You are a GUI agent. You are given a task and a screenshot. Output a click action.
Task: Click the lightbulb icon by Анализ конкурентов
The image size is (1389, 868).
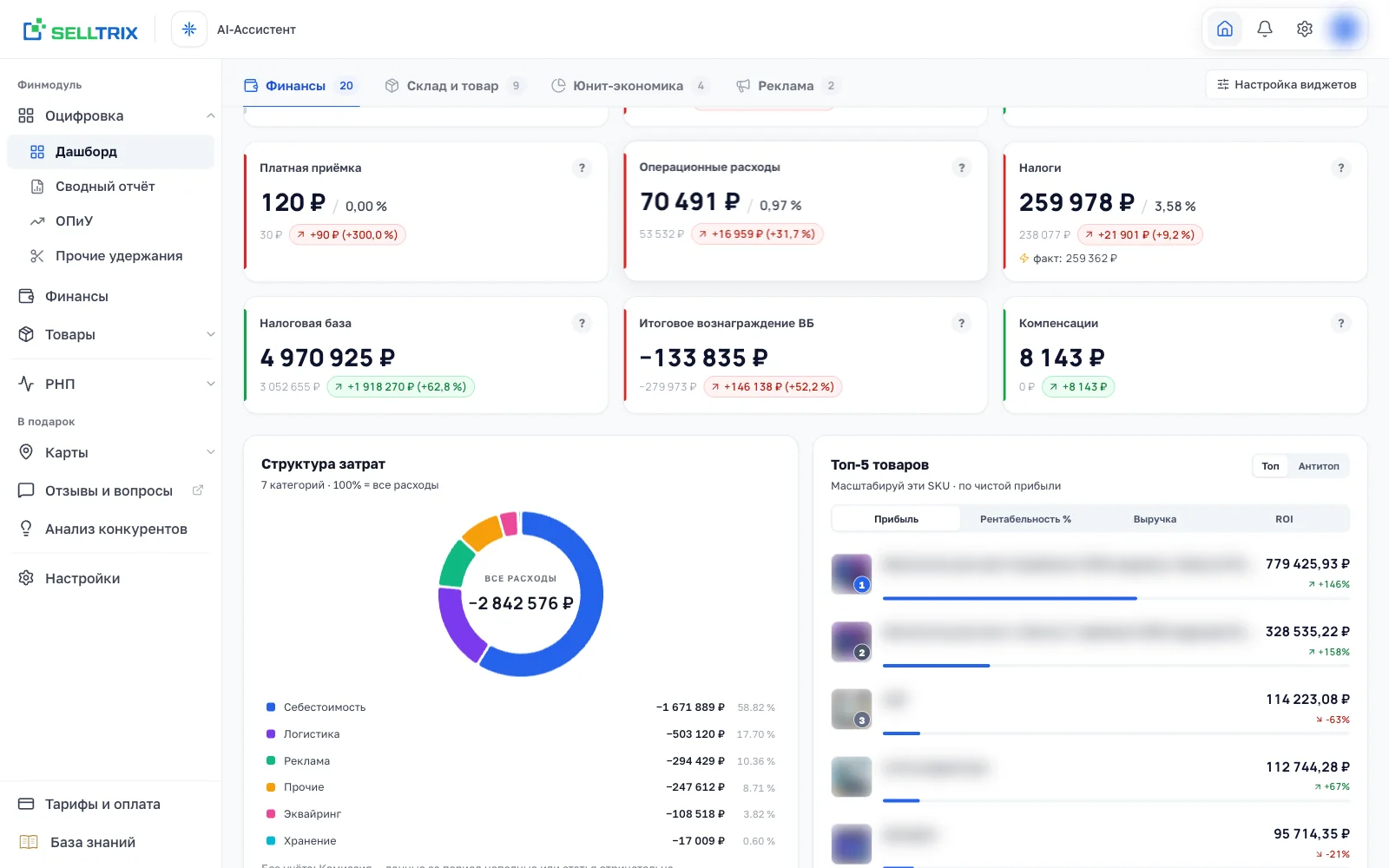26,529
